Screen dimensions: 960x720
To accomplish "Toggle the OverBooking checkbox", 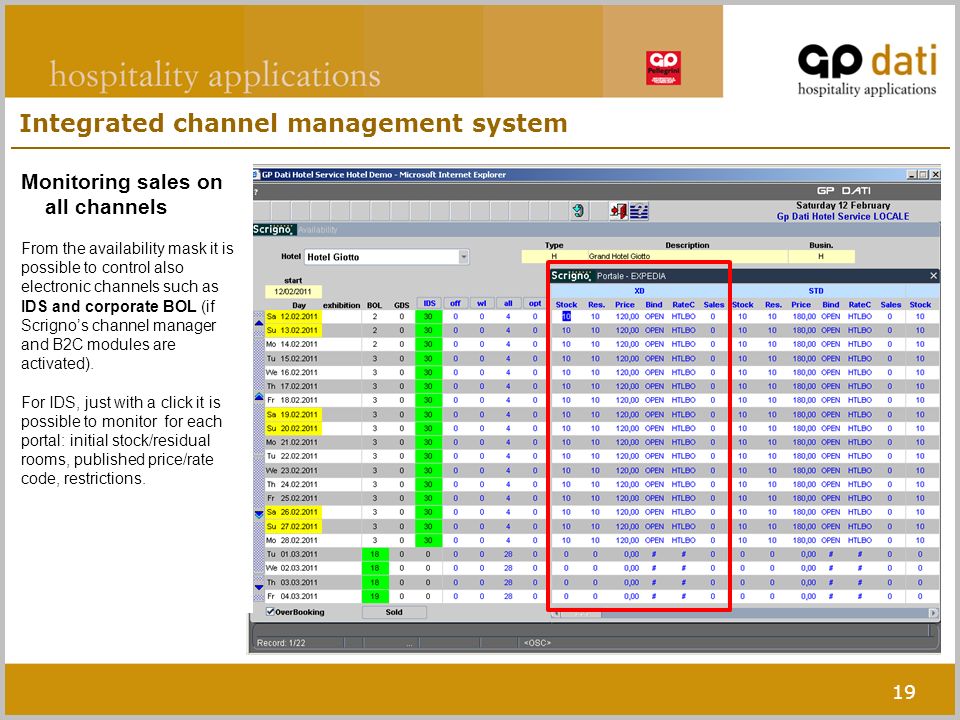I will (x=270, y=611).
